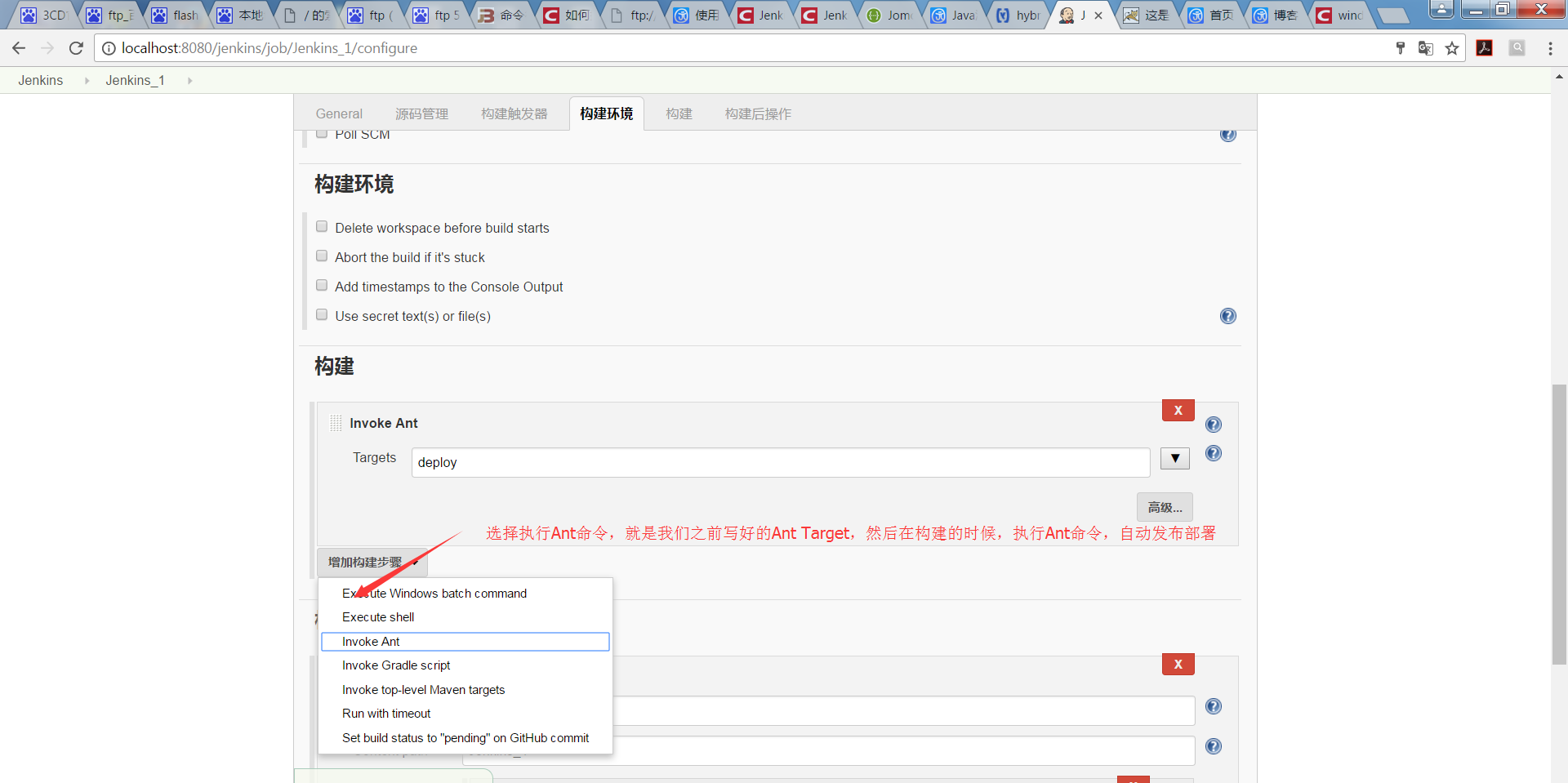Click the browser forward arrow

(x=47, y=48)
